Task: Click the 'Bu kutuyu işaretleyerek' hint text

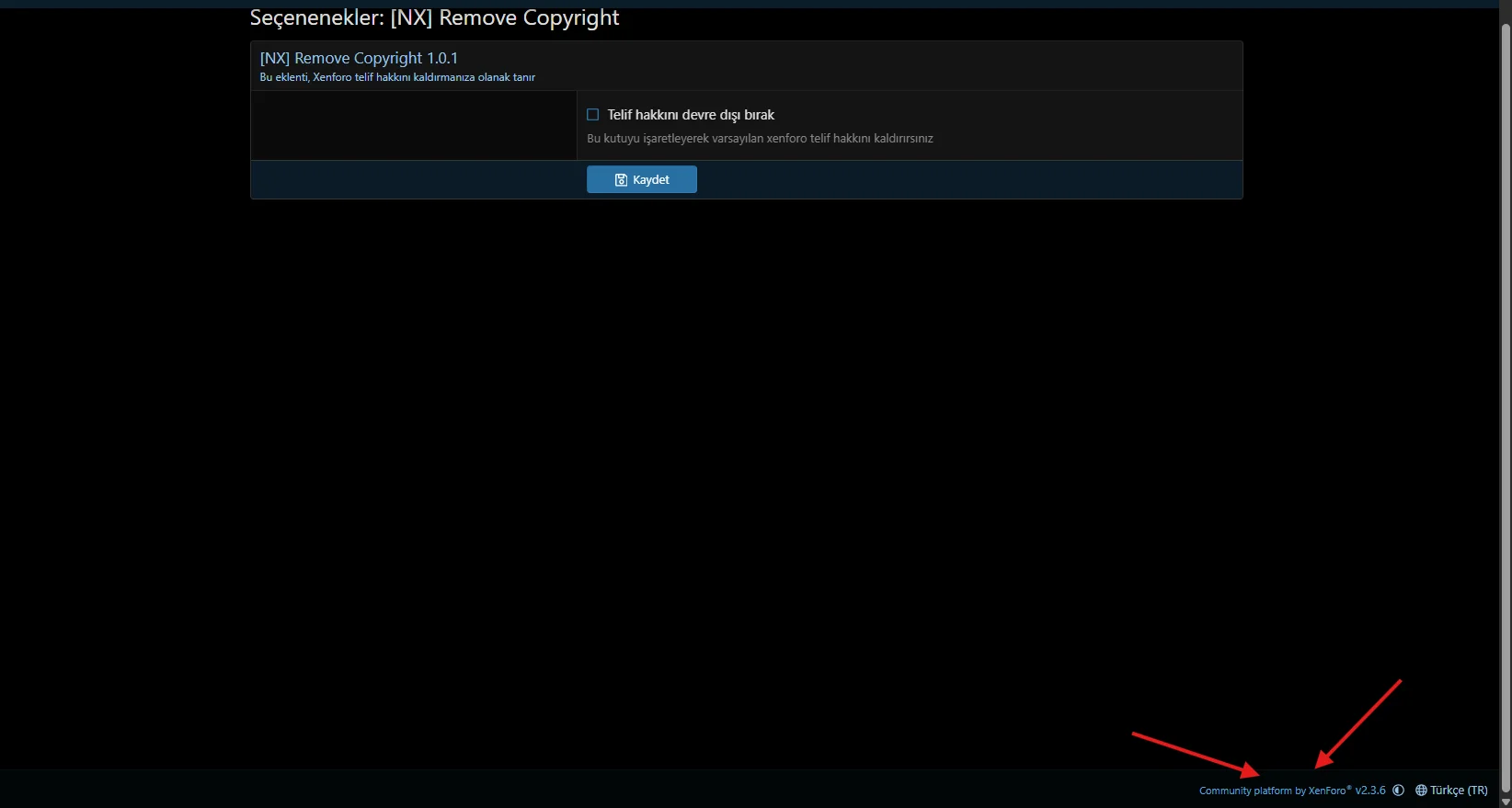Action: 760,139
